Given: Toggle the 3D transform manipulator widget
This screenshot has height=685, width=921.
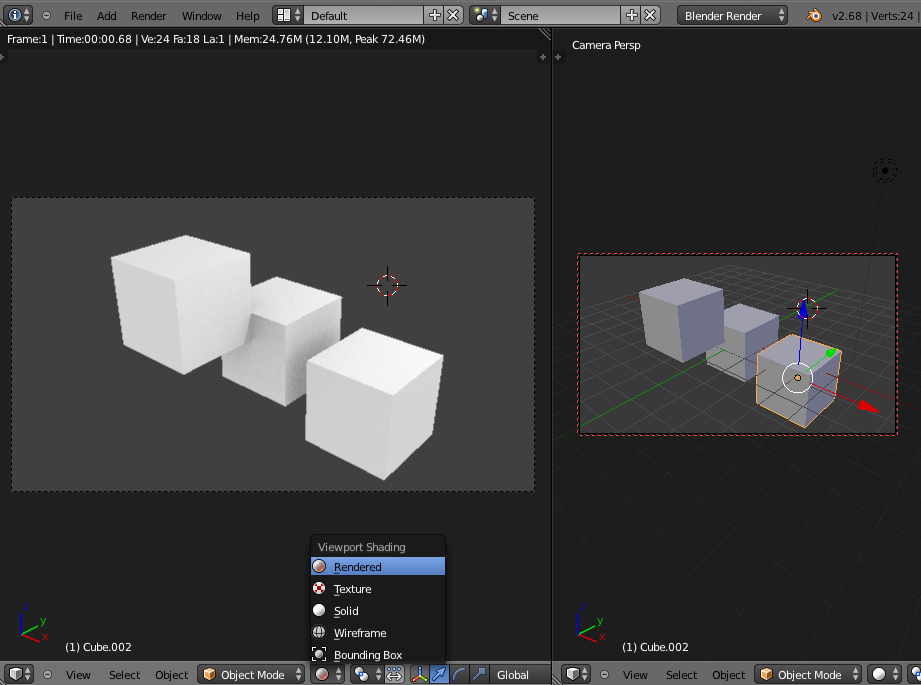Looking at the screenshot, I should (420, 673).
